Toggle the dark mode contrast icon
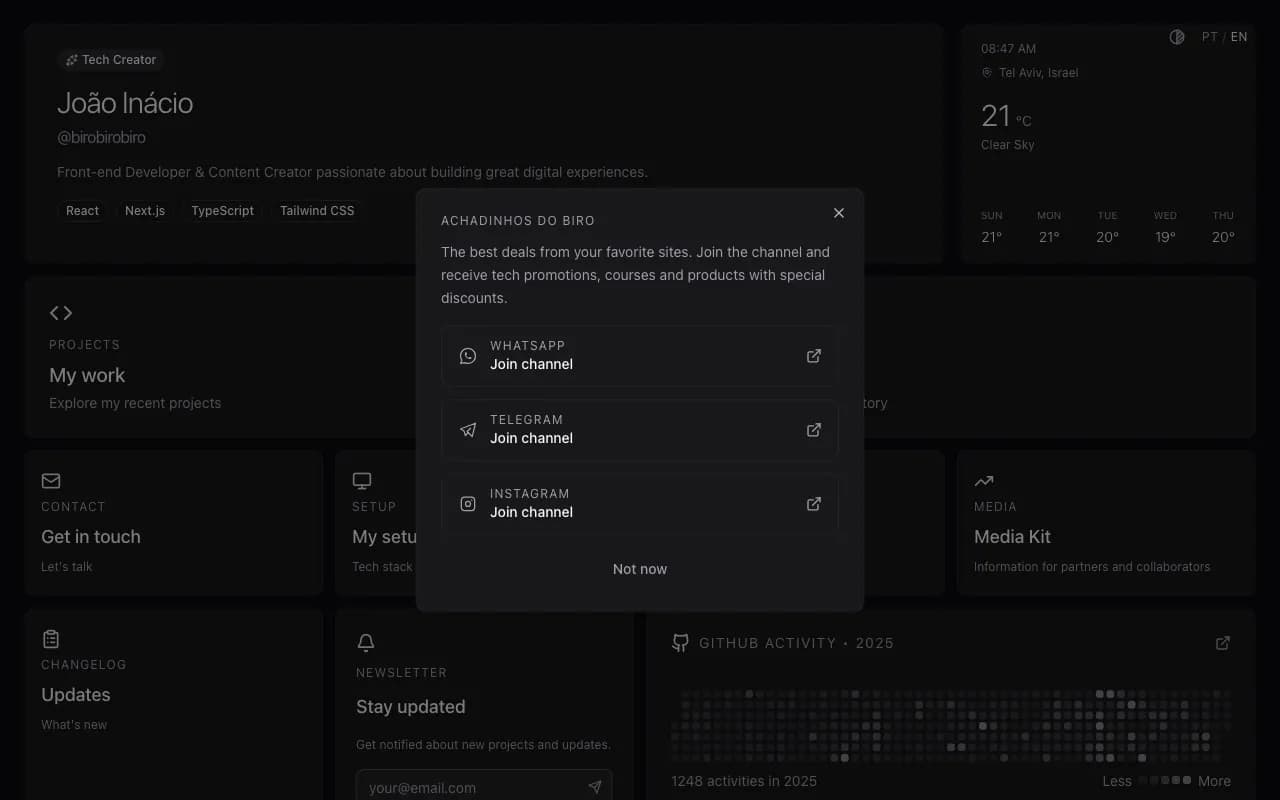This screenshot has height=800, width=1280. click(1177, 36)
